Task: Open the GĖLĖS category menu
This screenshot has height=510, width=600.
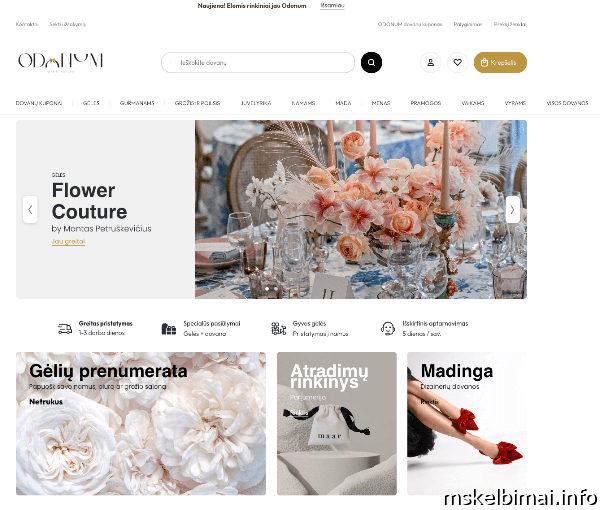Action: click(91, 103)
